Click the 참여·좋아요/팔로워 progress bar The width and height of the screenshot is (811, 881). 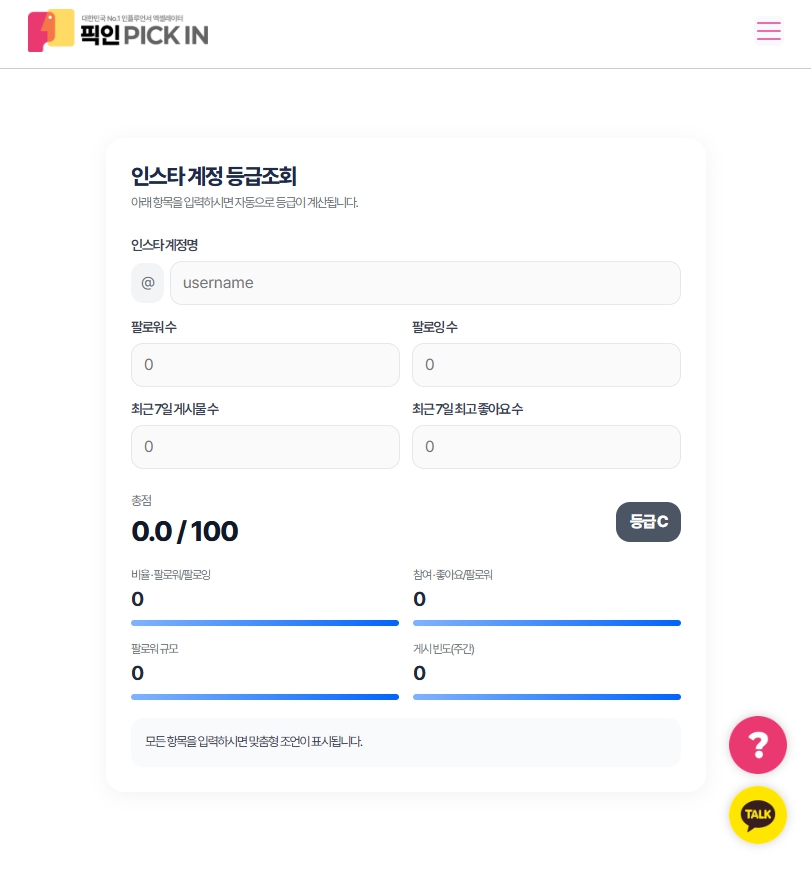tap(546, 623)
